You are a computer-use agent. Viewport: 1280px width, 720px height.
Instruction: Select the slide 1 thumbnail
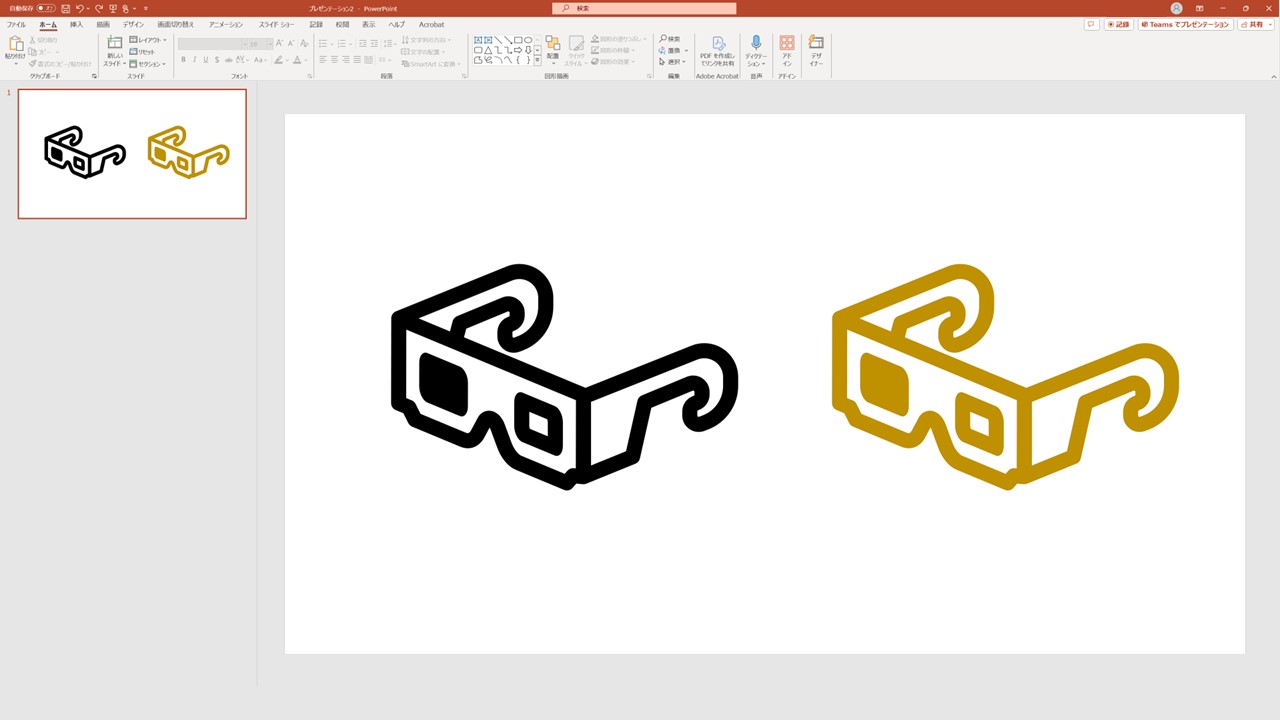pyautogui.click(x=132, y=153)
